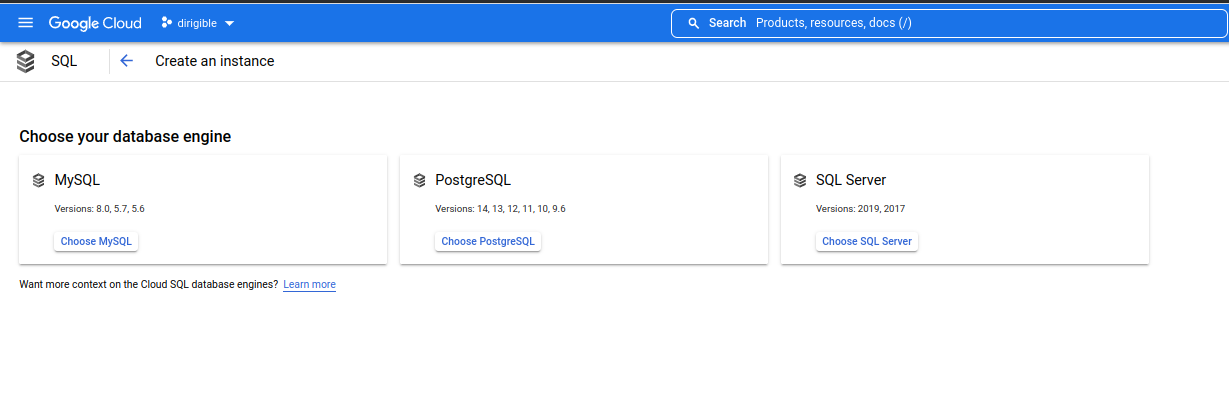
Task: Click the Versions: 14, 13, 12, 11, 10, 9.6 text
Action: [x=500, y=209]
